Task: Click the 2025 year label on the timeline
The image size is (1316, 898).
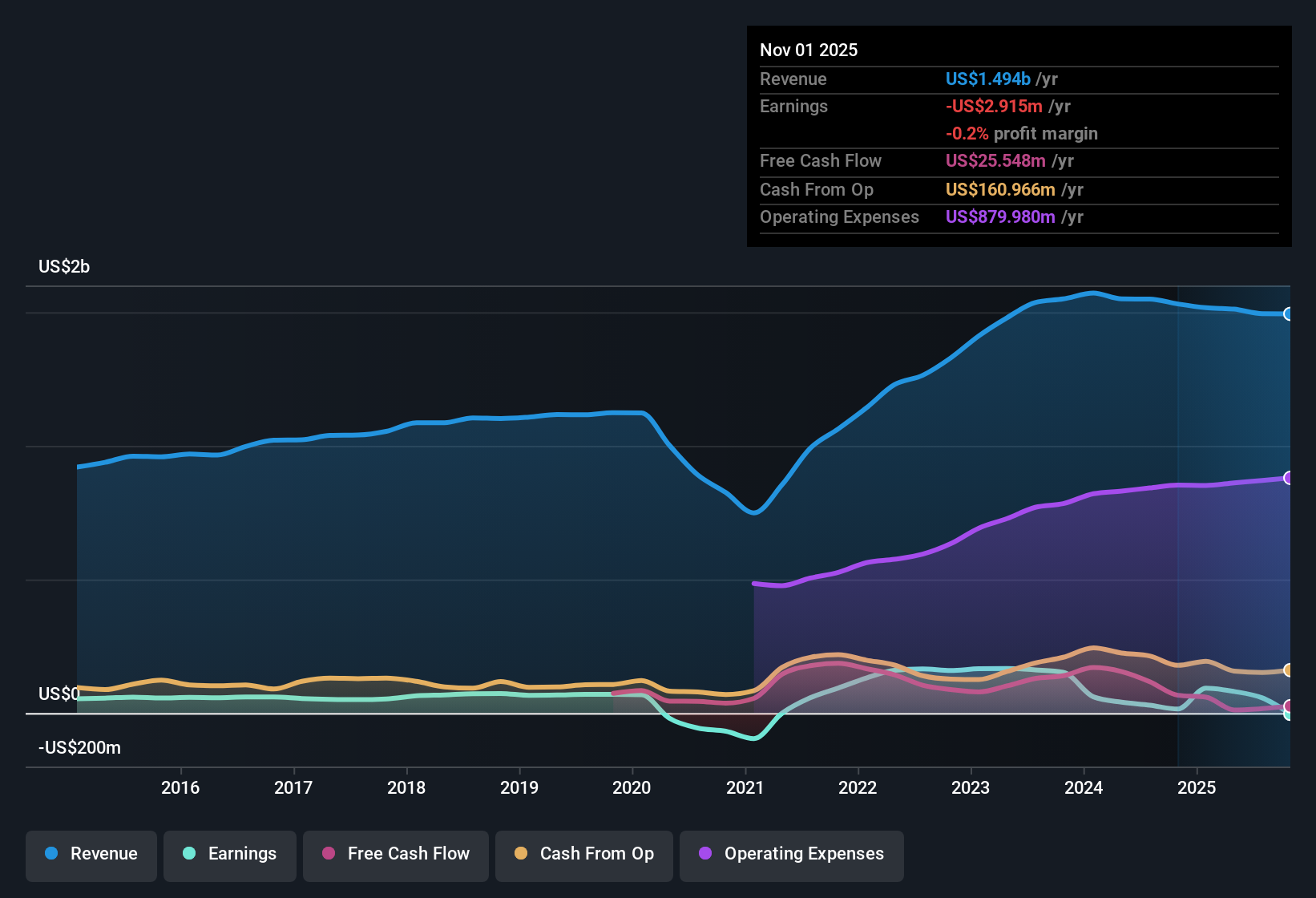Action: coord(1197,787)
